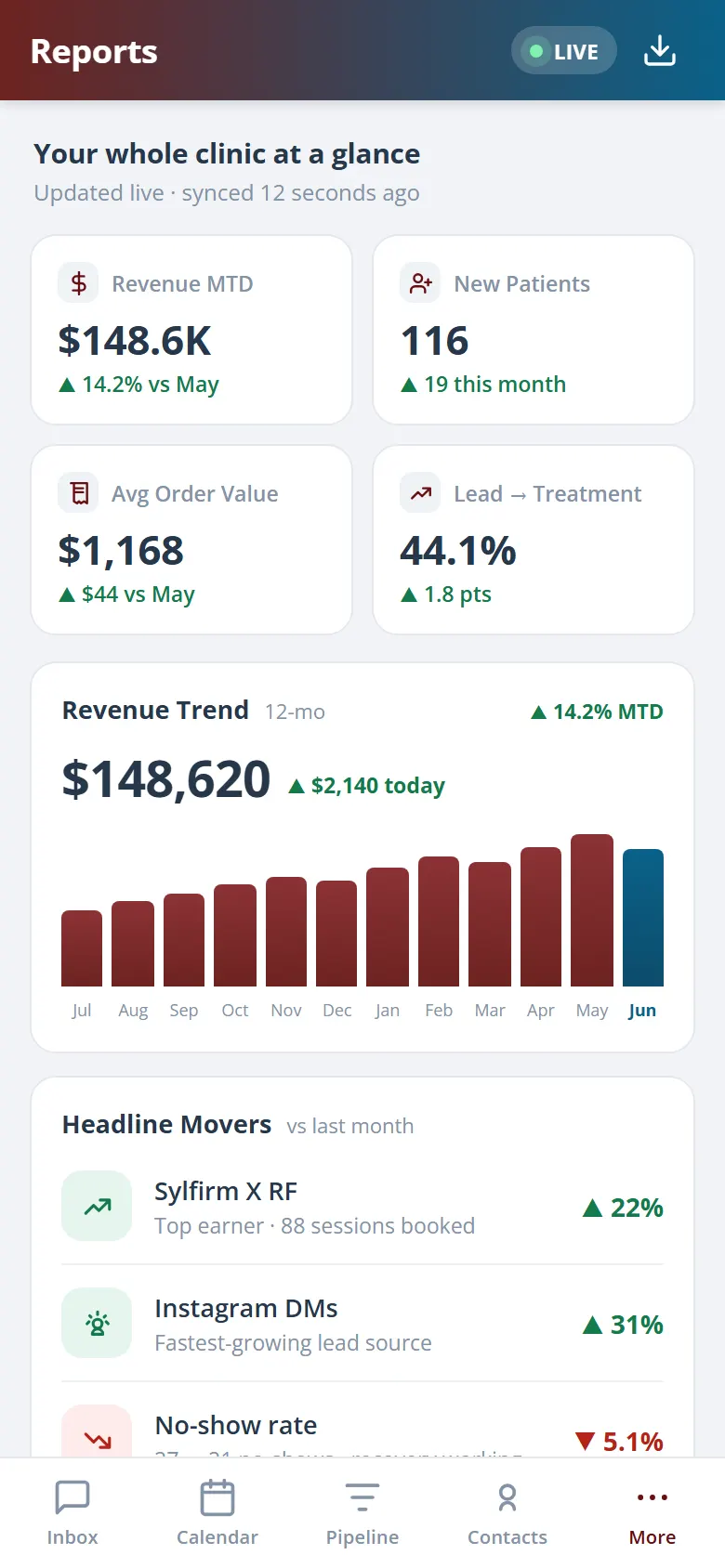This screenshot has height=1568, width=725.
Task: Click the 14.2% vs May change
Action: tap(138, 385)
